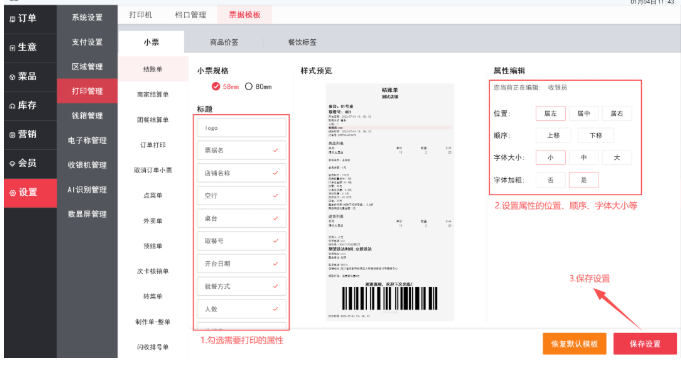Choose 商家结算单 receipt type
Viewport: 681px width, 368px height.
[x=153, y=94]
